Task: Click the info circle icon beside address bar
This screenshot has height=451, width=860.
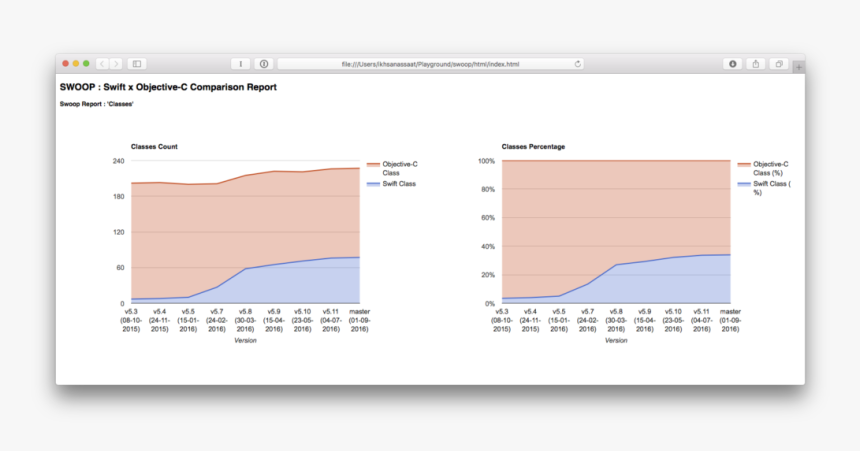Action: (264, 64)
